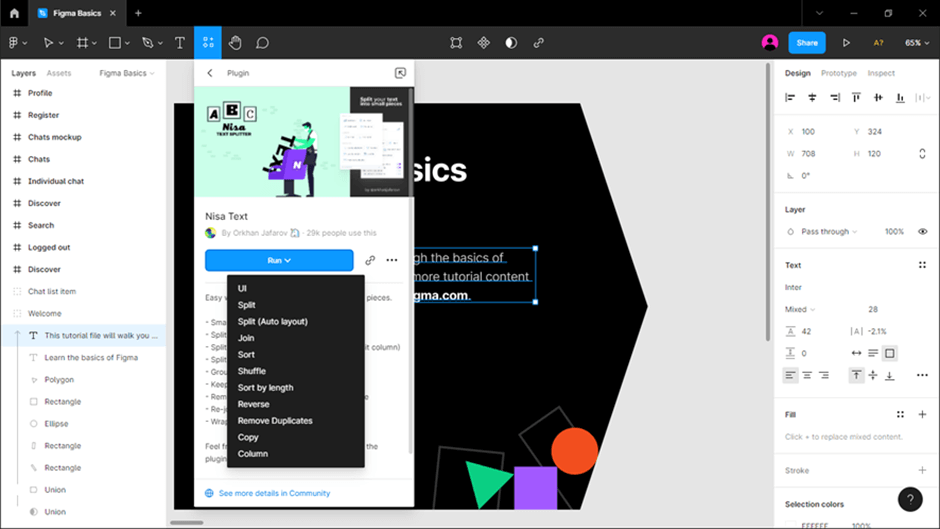The height and width of the screenshot is (529, 940).
Task: Select the Hand tool
Action: tap(235, 43)
